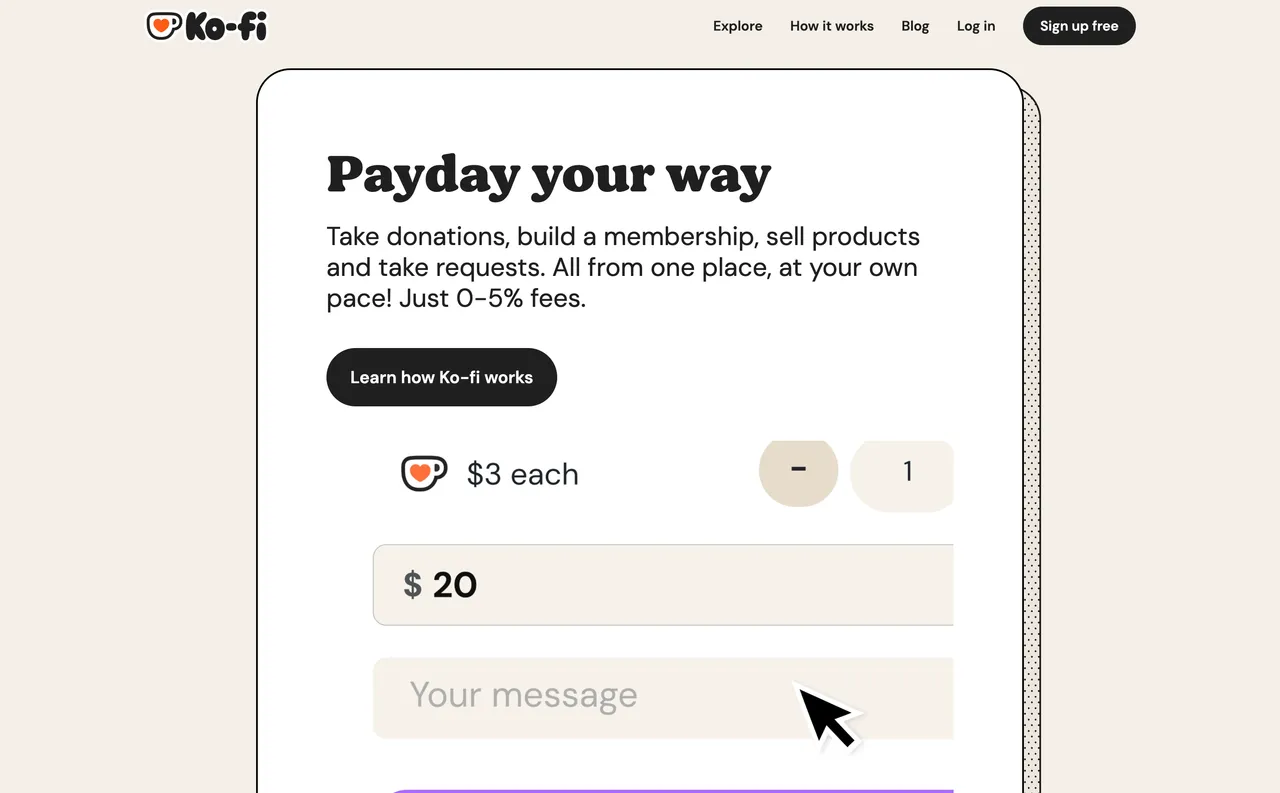Click the purple button below the message box
The height and width of the screenshot is (793, 1280).
[x=675, y=790]
